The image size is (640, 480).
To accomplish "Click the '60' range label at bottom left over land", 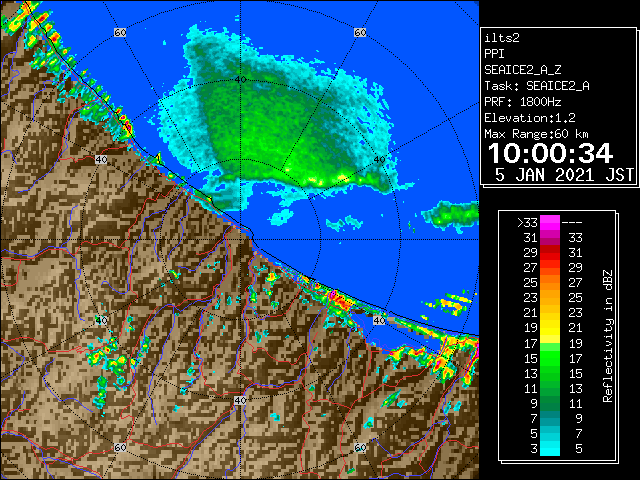I will [x=120, y=447].
